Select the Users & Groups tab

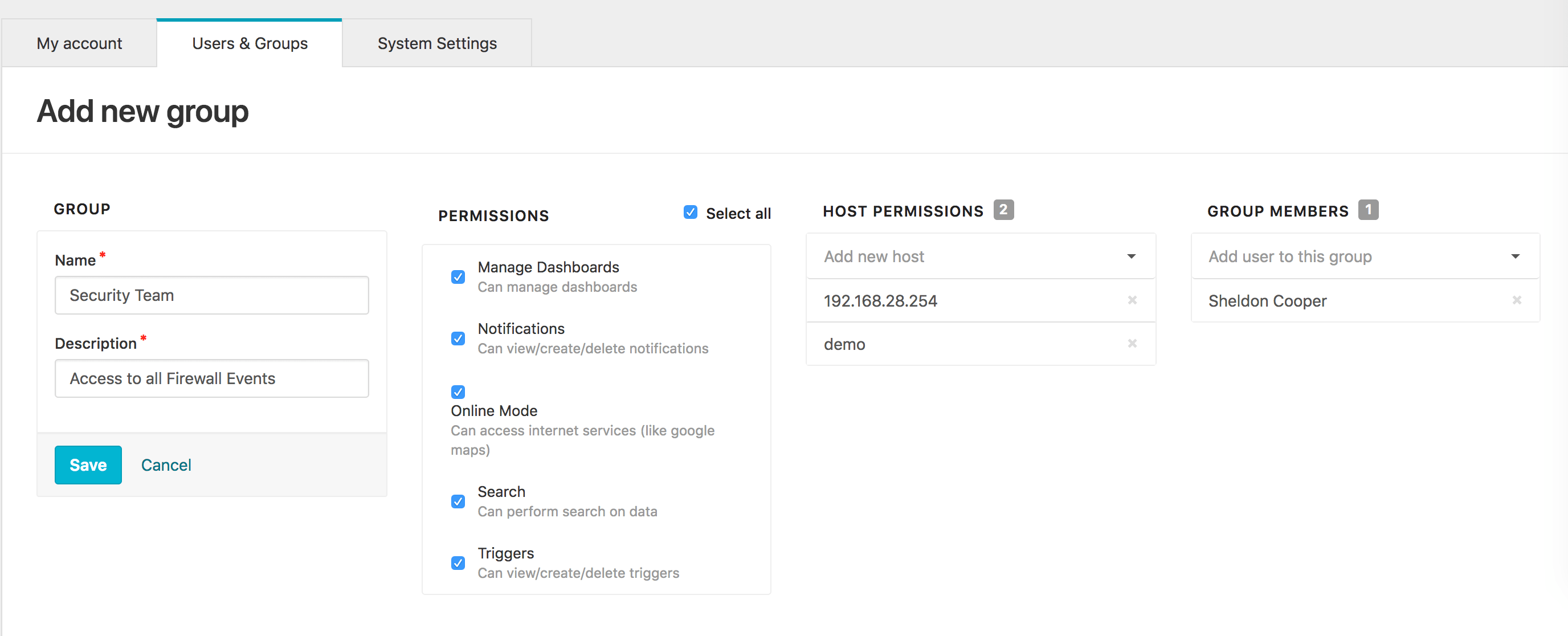pyautogui.click(x=250, y=43)
